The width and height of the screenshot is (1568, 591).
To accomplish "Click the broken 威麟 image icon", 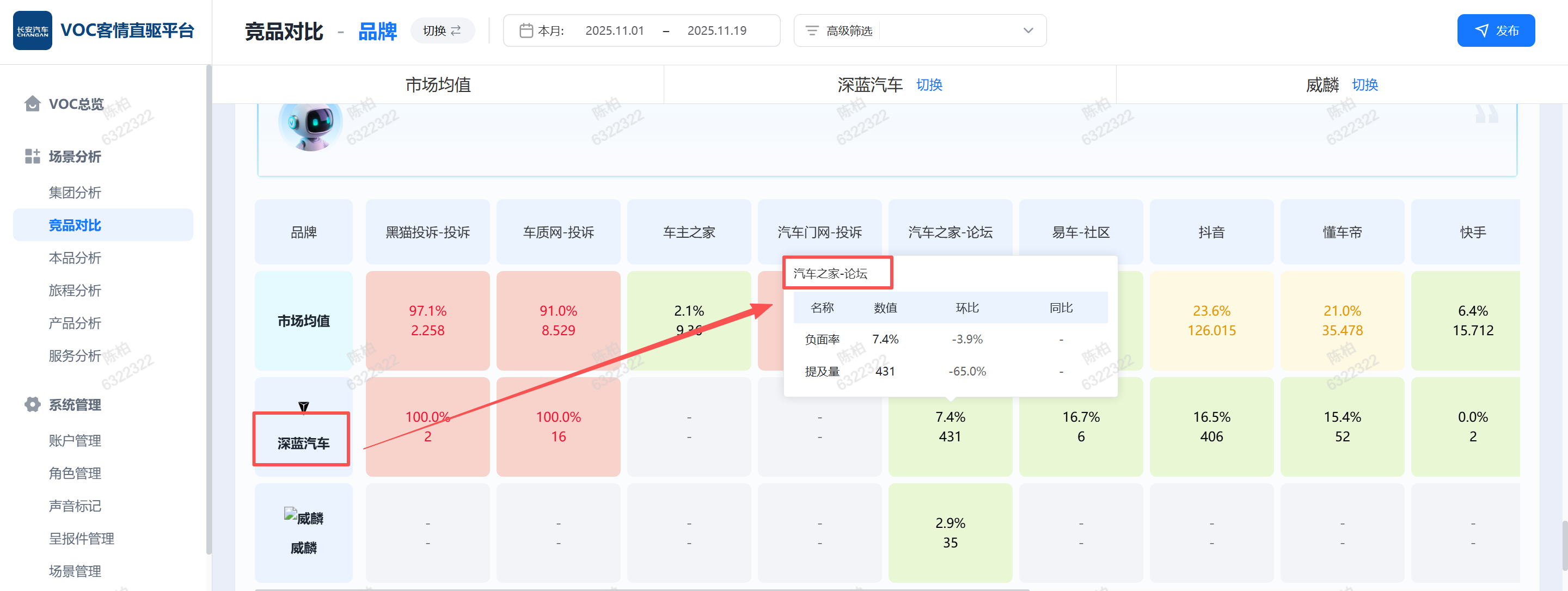I will 290,514.
